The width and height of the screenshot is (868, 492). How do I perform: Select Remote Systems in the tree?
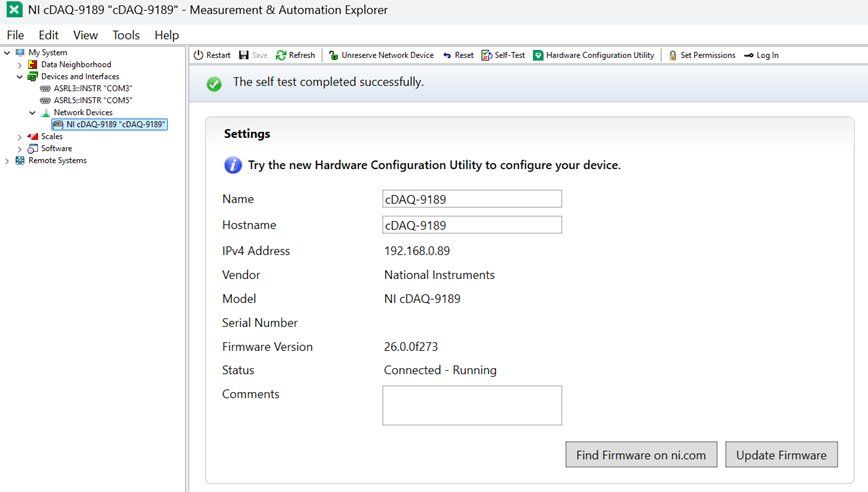pyautogui.click(x=58, y=161)
